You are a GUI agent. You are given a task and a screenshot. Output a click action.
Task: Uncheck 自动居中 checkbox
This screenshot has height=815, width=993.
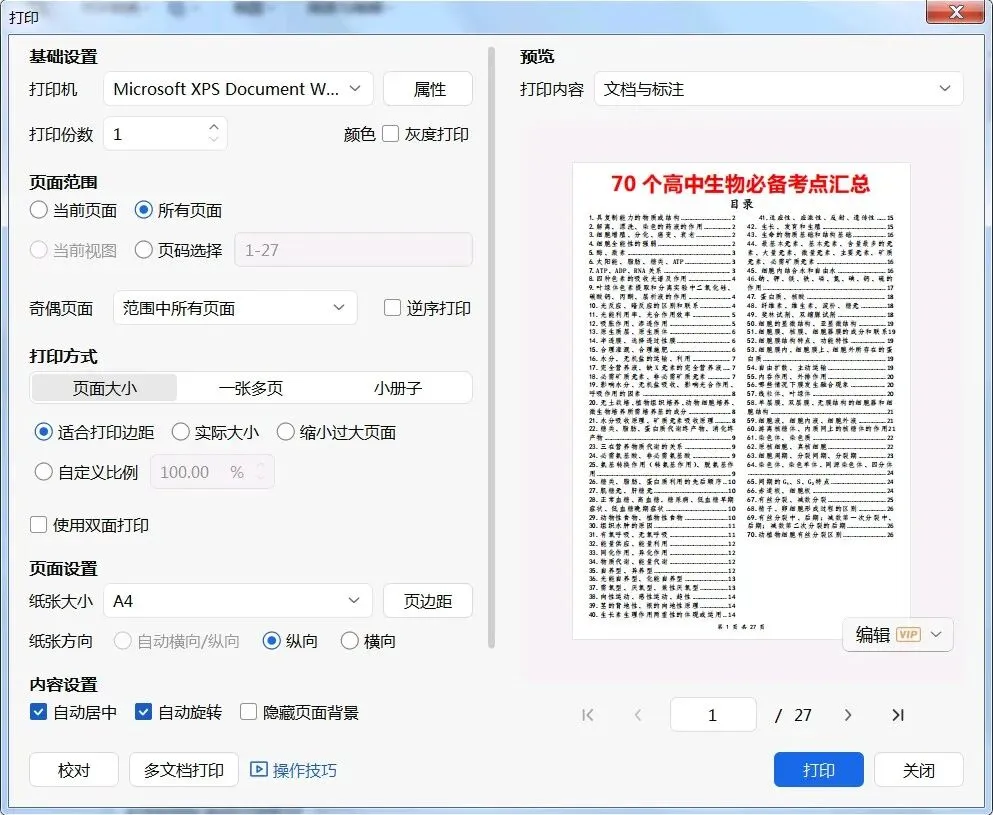tap(39, 712)
